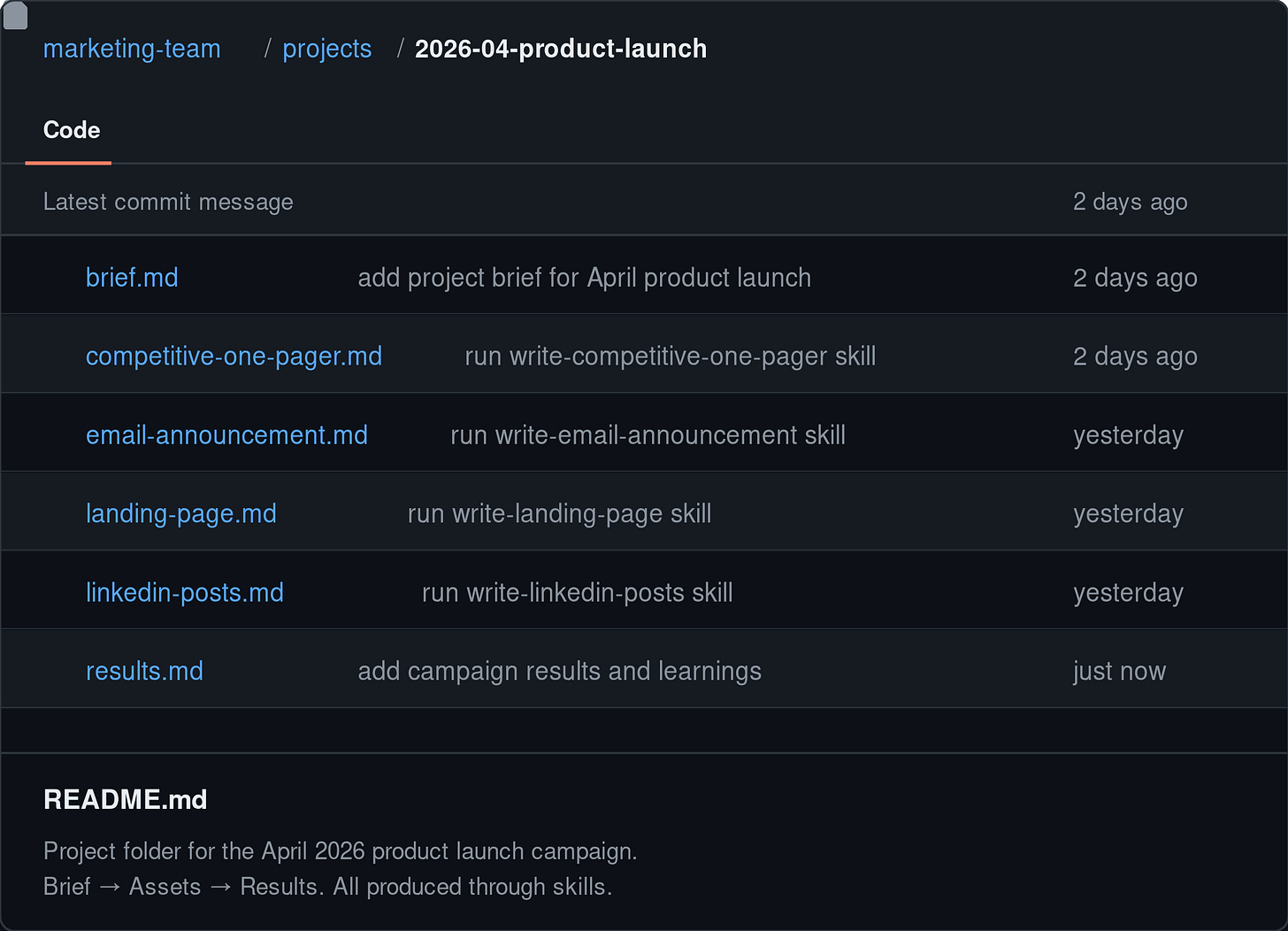Open commit 'add campaign results and learnings'

click(x=559, y=671)
